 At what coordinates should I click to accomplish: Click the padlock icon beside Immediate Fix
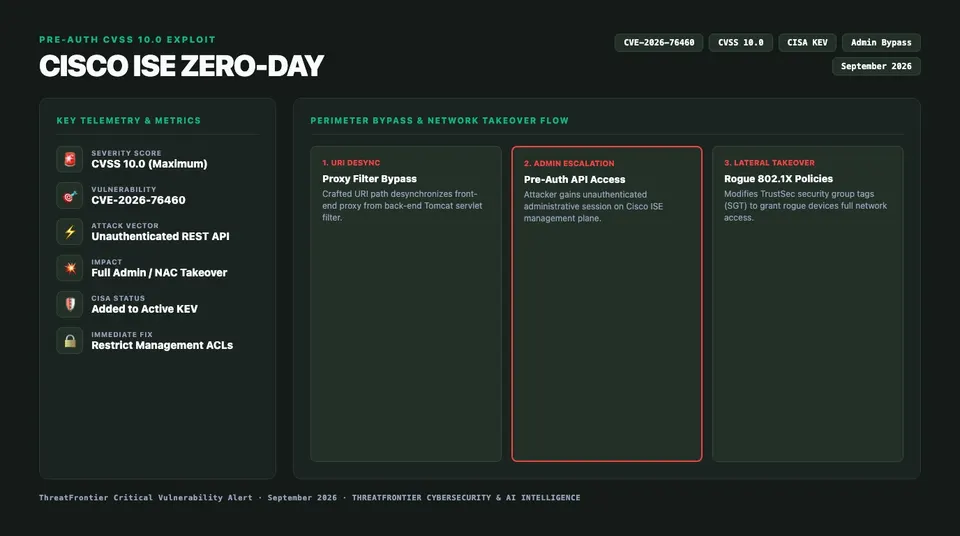click(70, 341)
